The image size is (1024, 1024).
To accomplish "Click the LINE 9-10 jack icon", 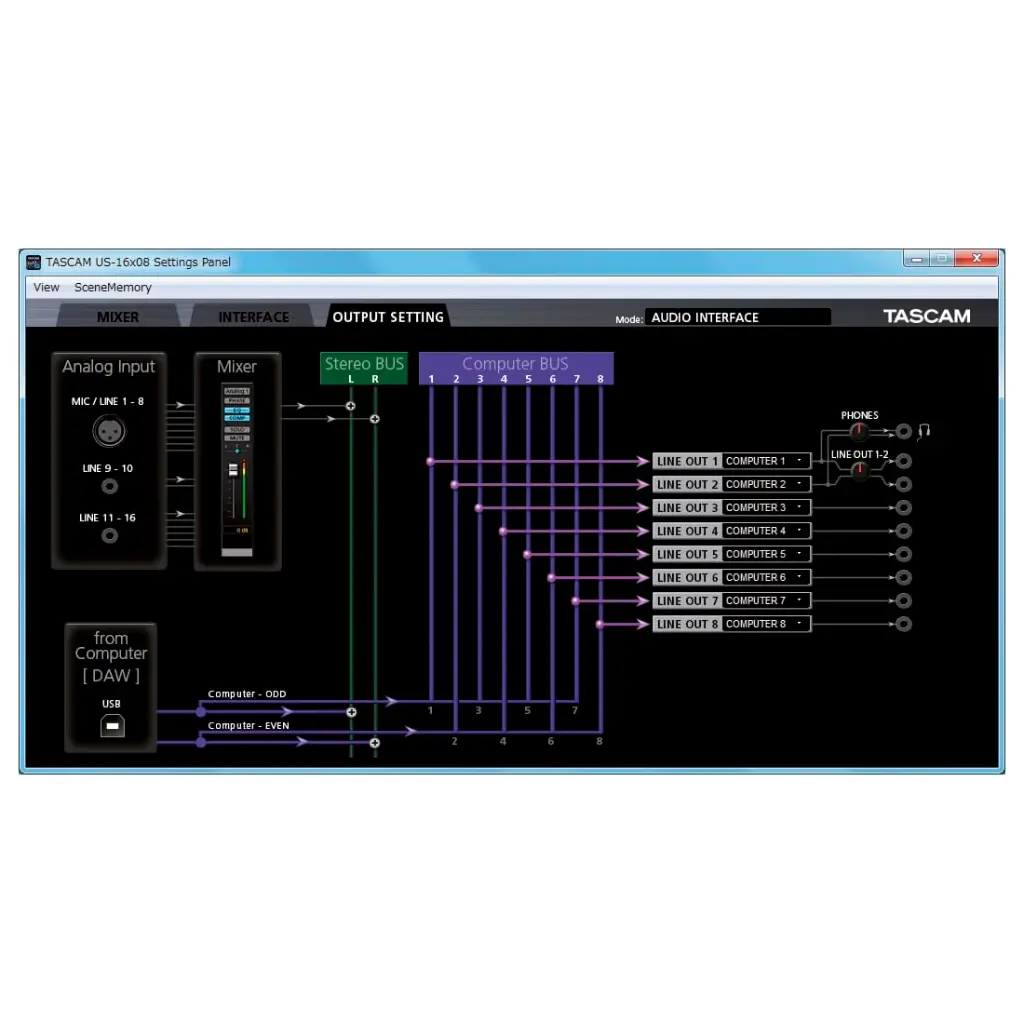I will (x=110, y=486).
